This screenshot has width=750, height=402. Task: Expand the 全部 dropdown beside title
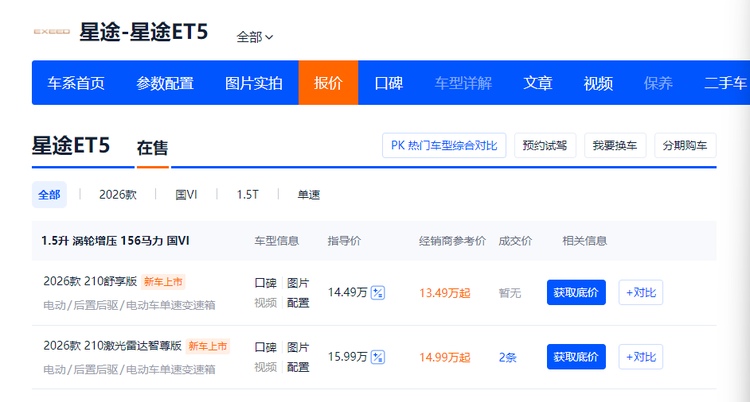coord(255,37)
